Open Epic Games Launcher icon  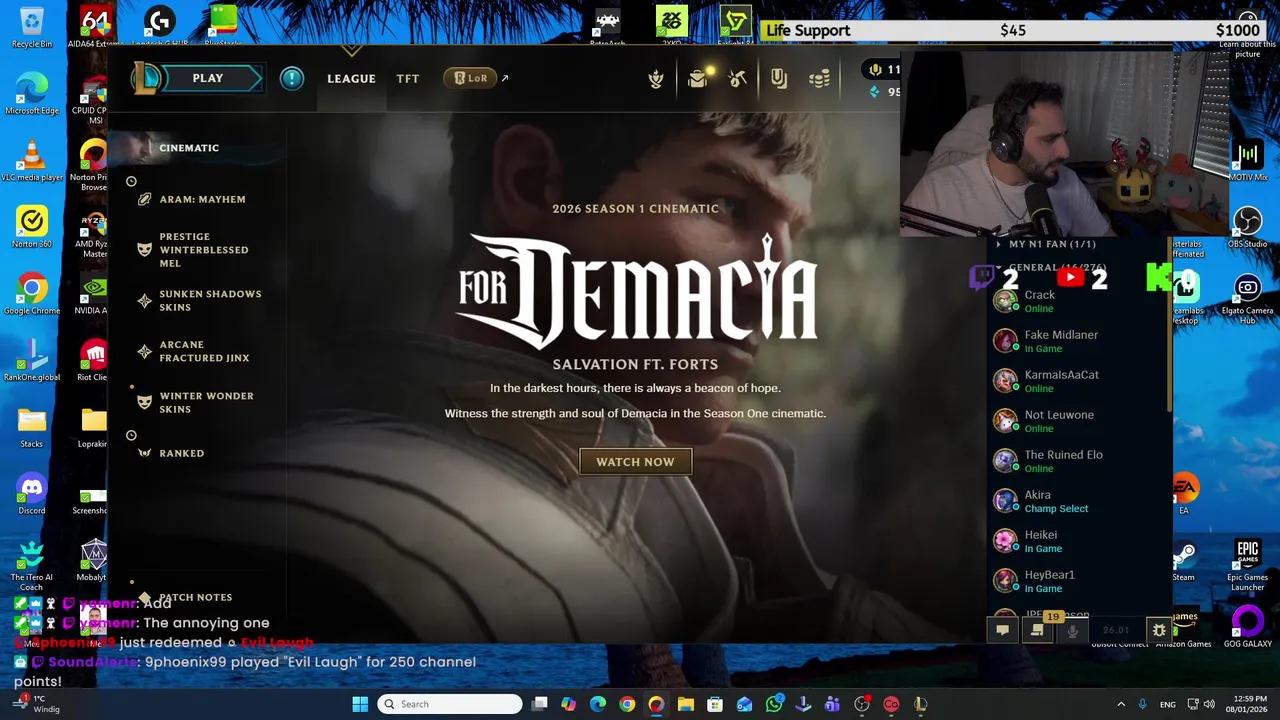(x=1247, y=565)
